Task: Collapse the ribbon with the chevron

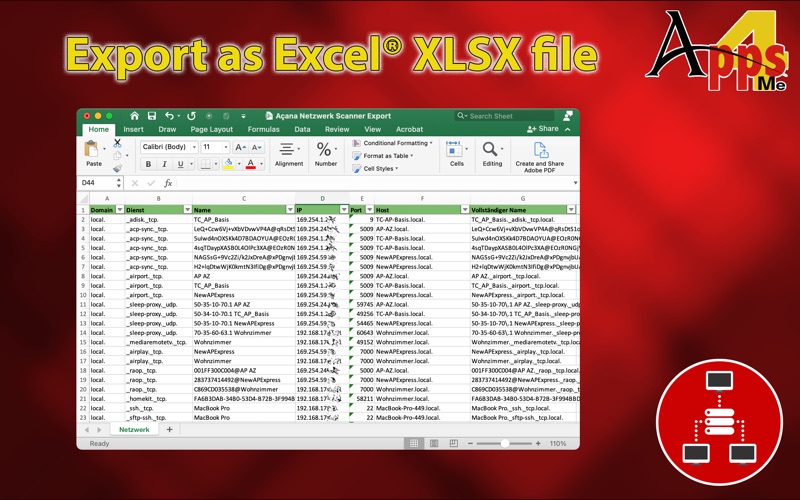Action: 568,130
